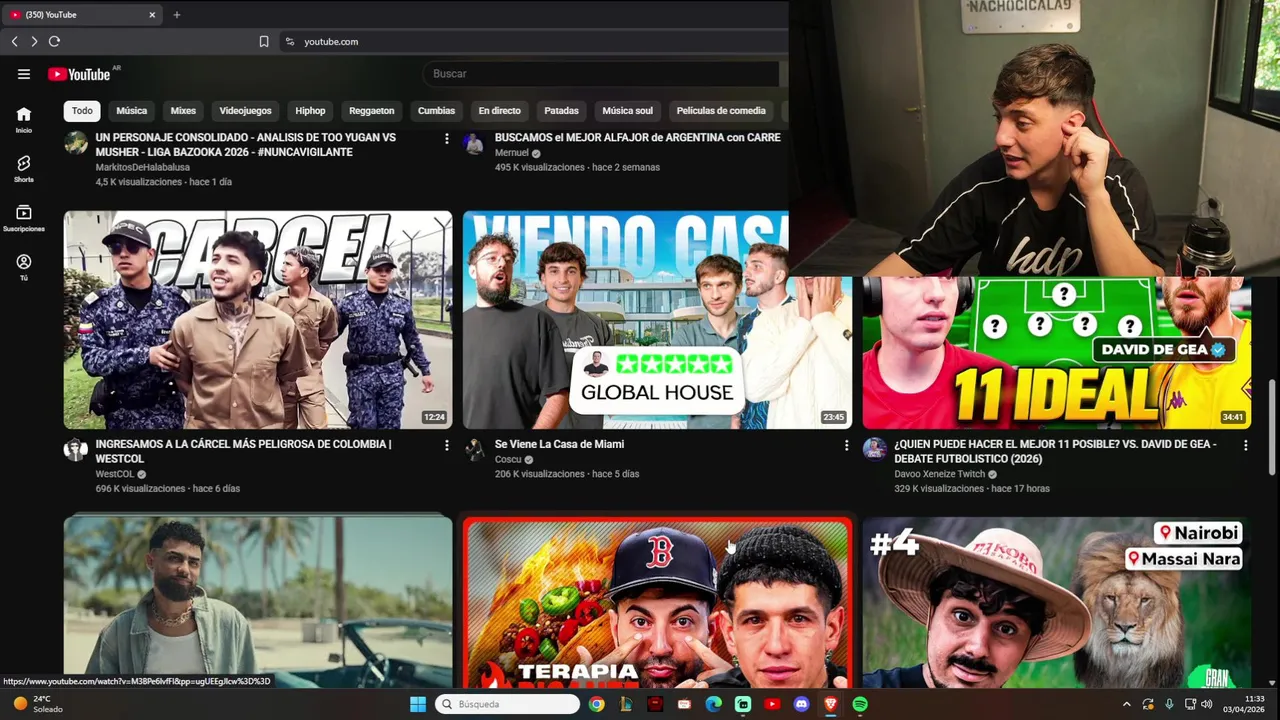
Task: Go forward in the browser
Action: 34,41
